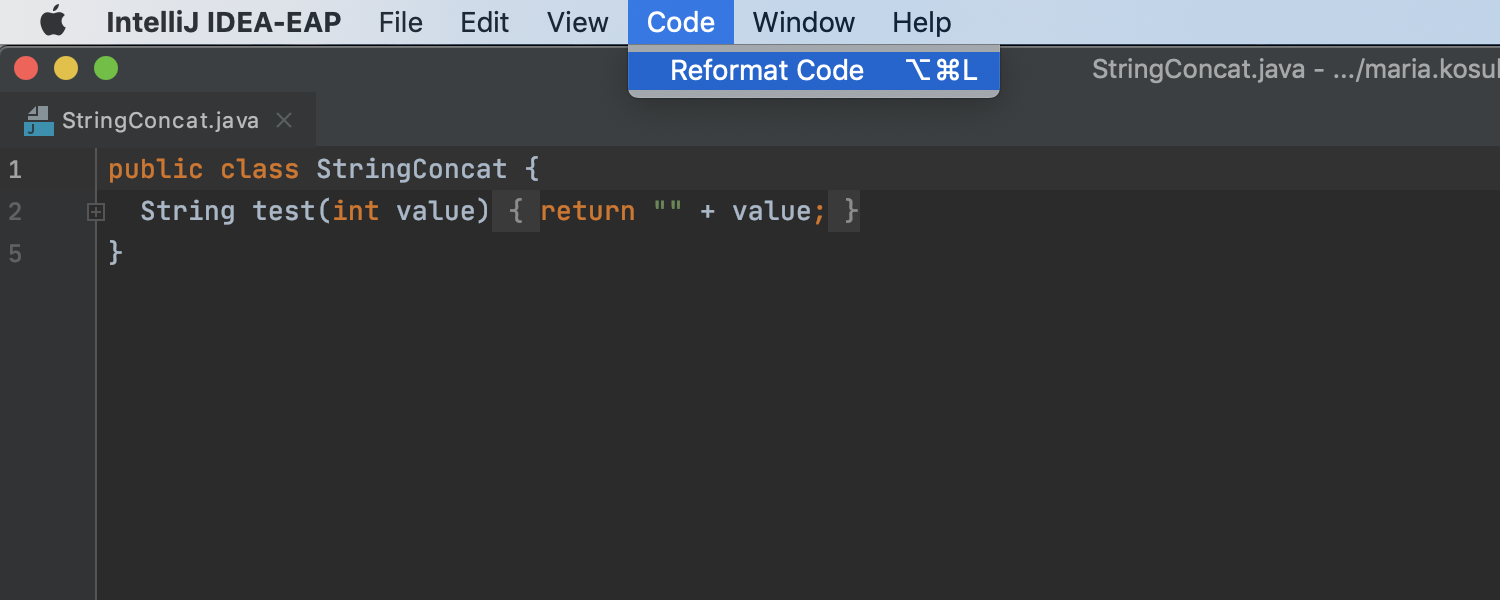Place the cursor on the return keyword

coord(587,212)
